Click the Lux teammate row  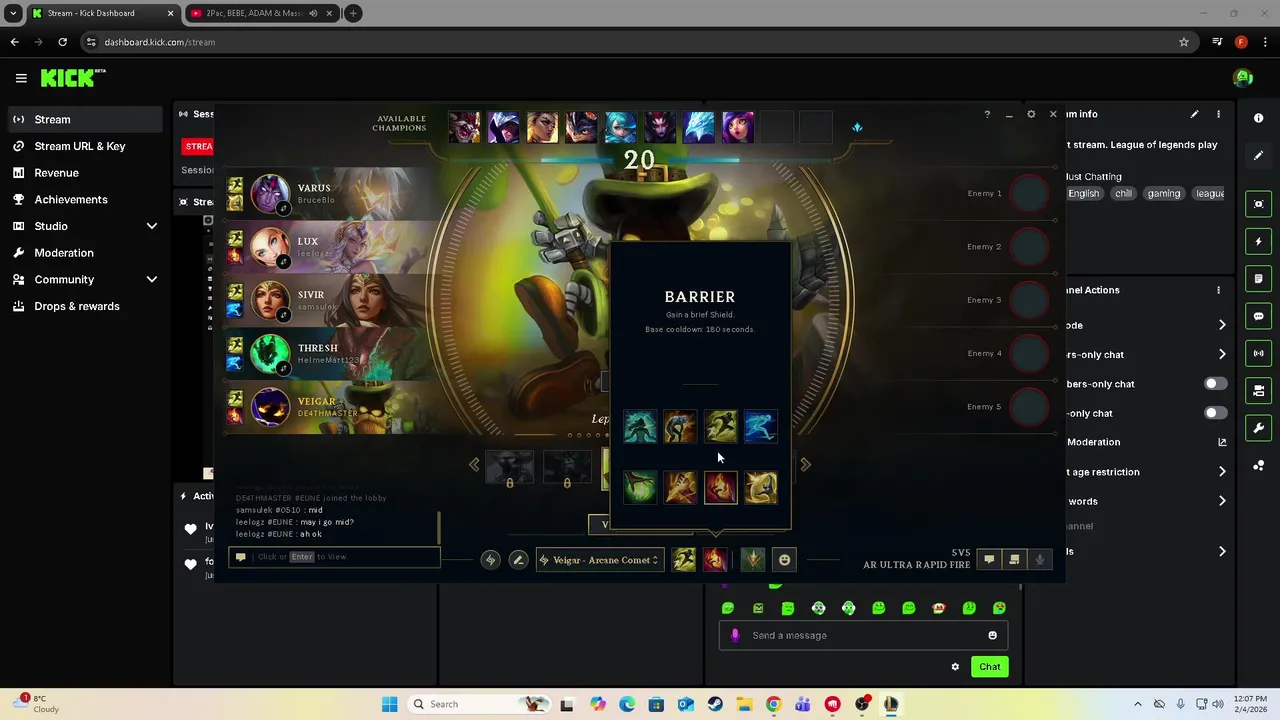click(330, 247)
